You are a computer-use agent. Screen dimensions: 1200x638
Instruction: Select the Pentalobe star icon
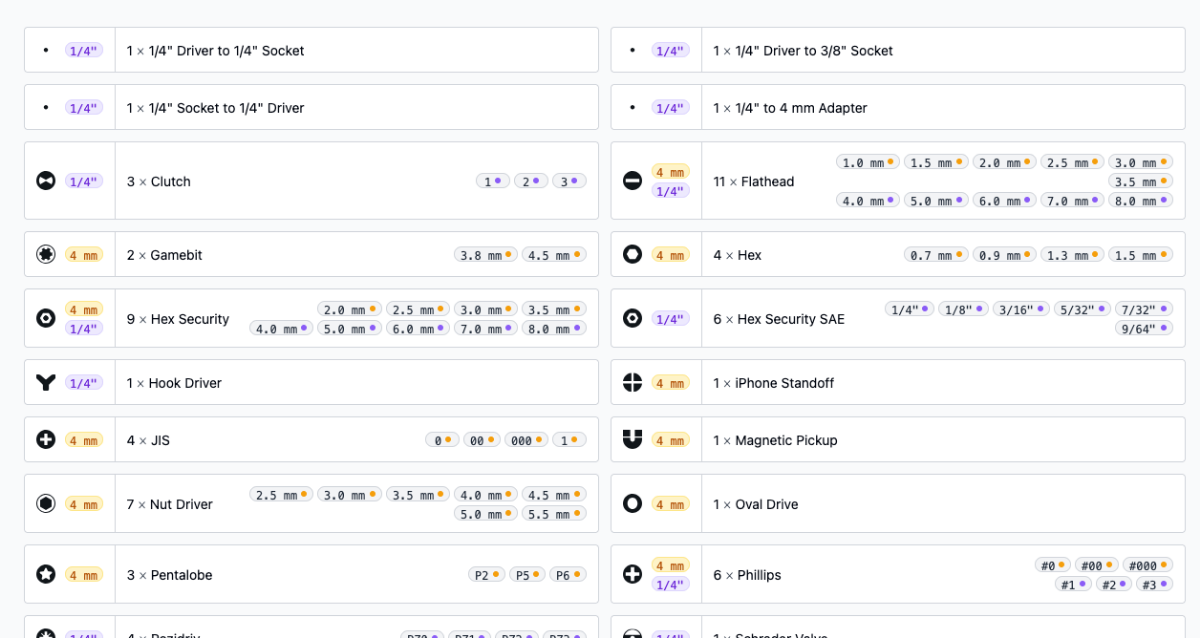click(45, 575)
